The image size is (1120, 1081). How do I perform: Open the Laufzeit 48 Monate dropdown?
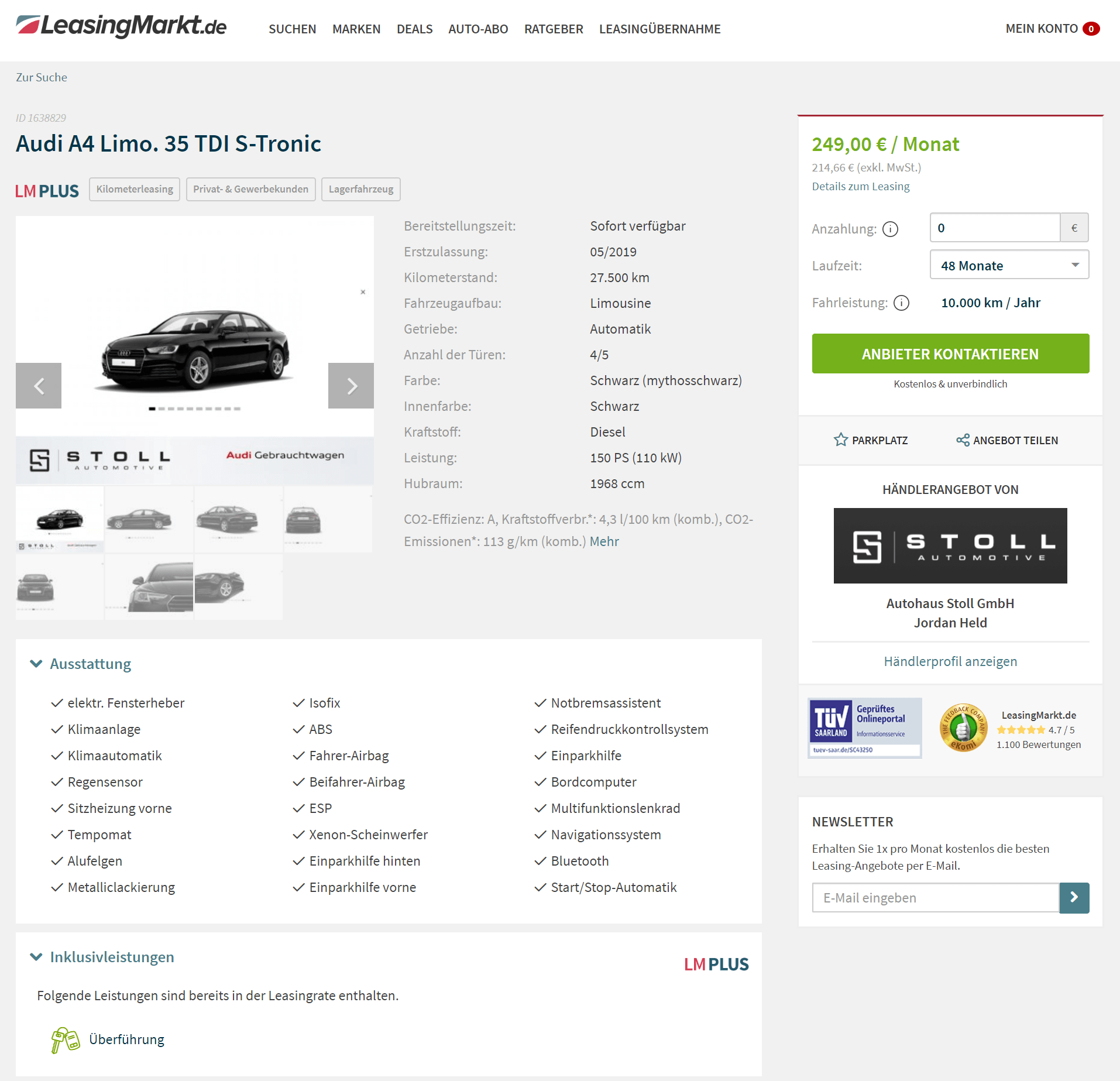(x=1009, y=265)
